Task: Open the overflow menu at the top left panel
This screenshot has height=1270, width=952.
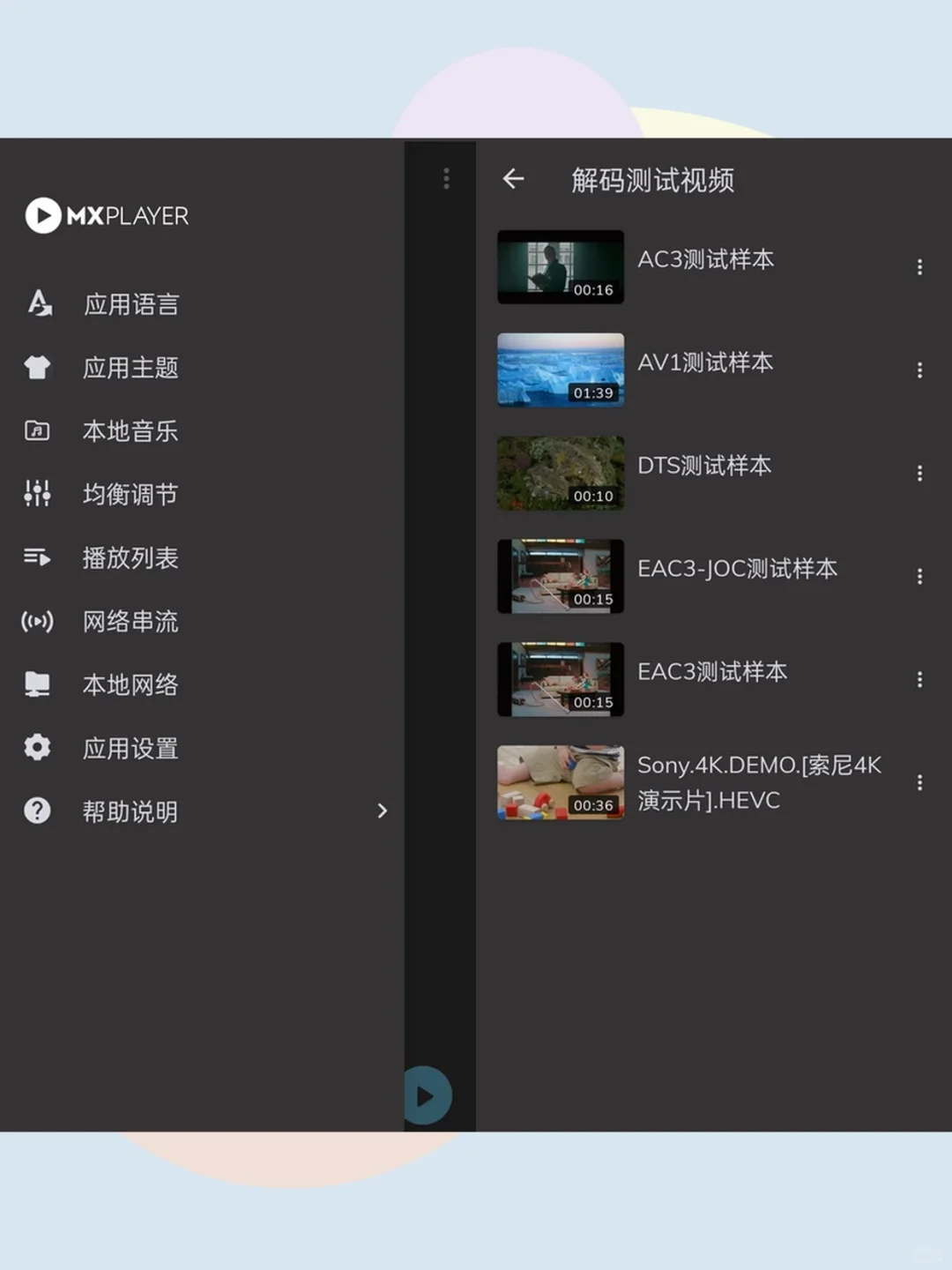Action: pos(446,179)
